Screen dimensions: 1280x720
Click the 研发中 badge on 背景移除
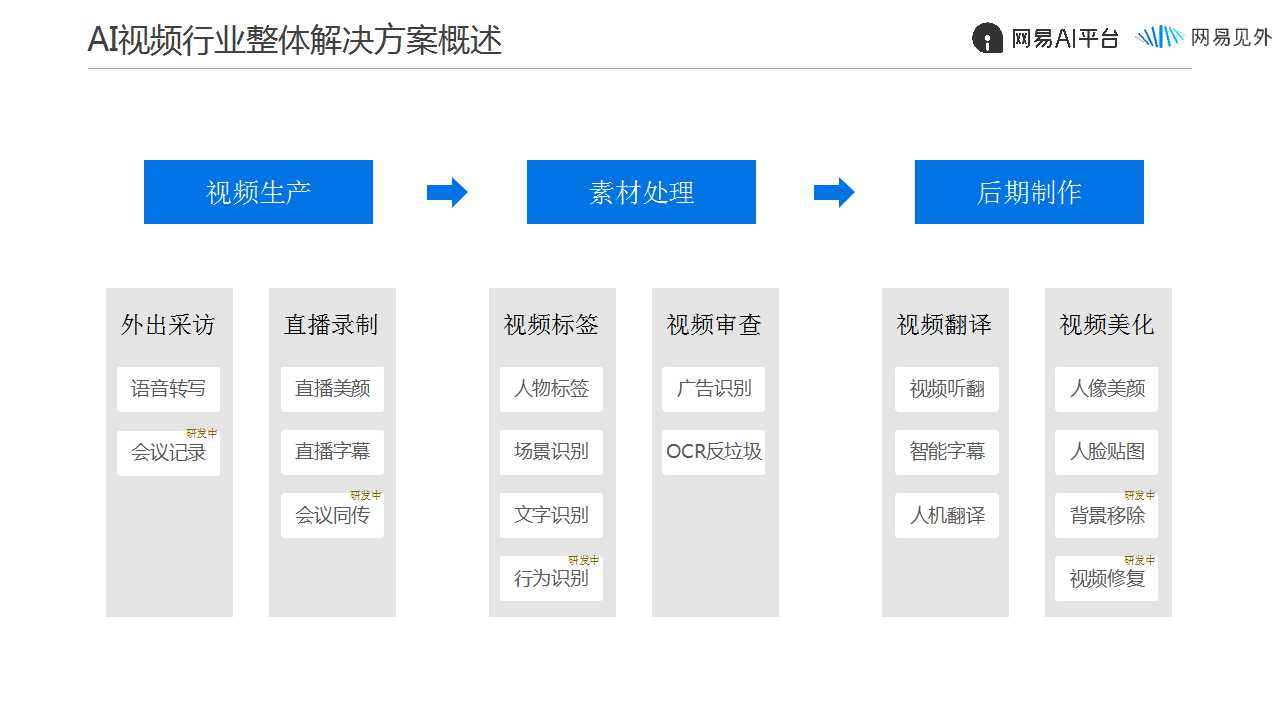(x=1139, y=495)
